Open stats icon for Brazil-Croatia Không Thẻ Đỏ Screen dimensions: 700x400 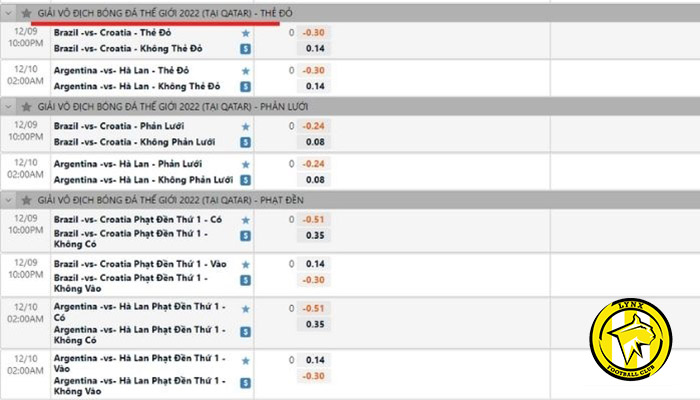(x=246, y=49)
